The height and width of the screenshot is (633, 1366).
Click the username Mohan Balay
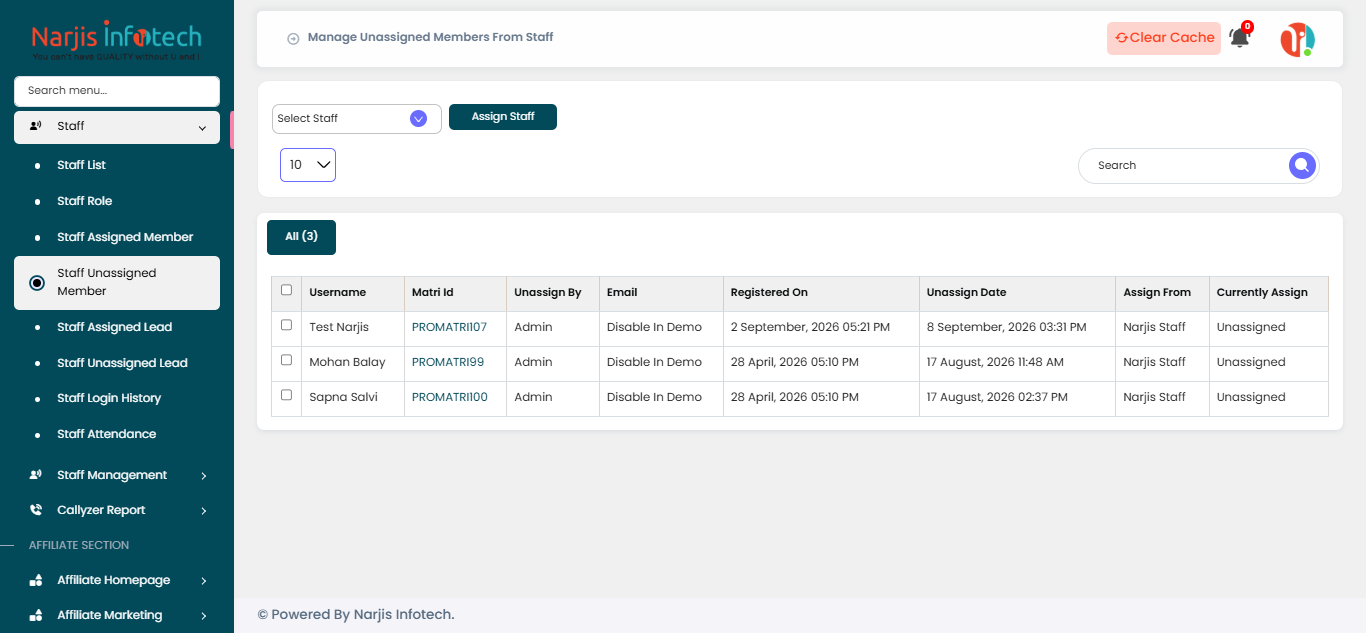tap(347, 362)
